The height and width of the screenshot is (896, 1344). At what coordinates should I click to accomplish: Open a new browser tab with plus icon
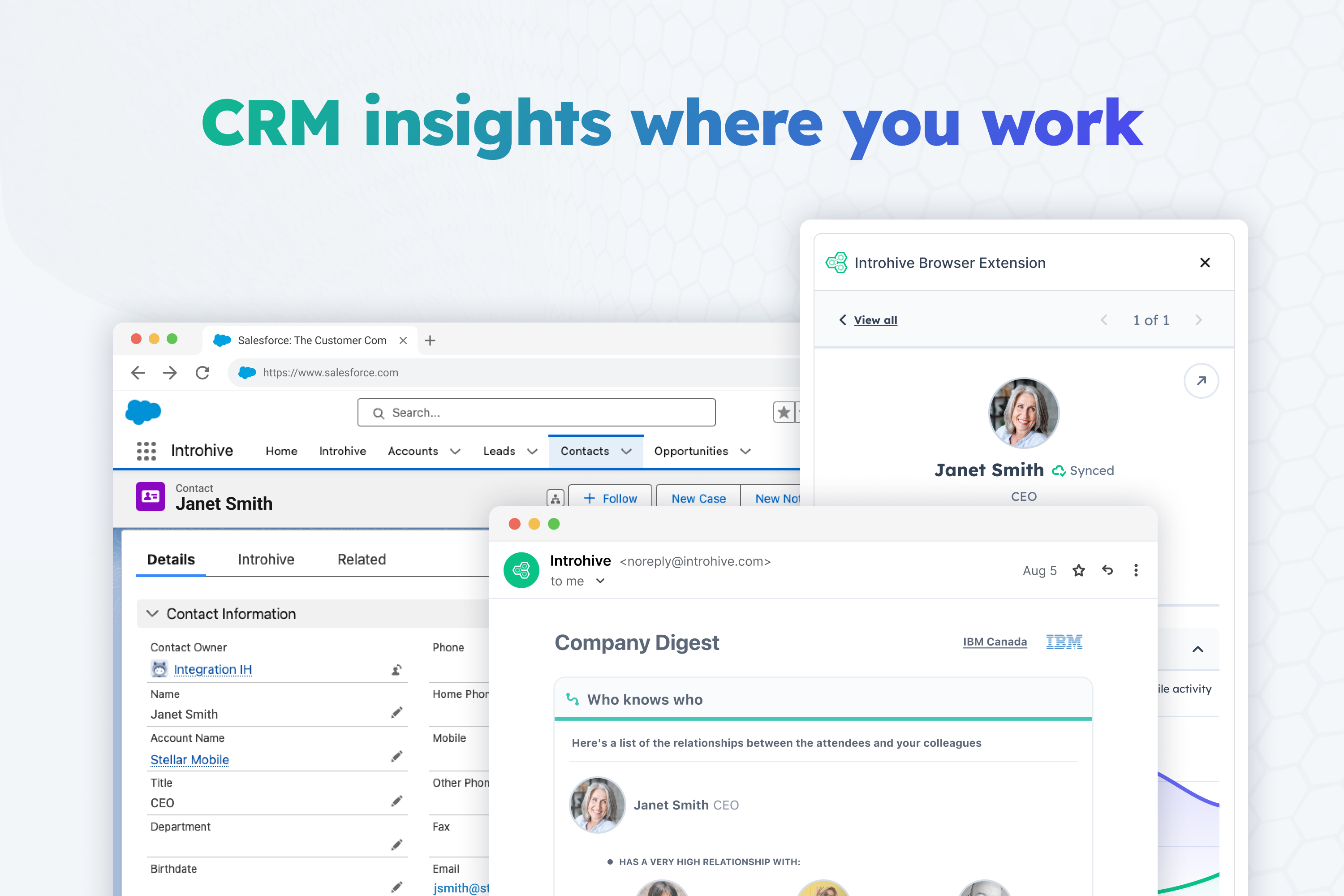tap(430, 340)
